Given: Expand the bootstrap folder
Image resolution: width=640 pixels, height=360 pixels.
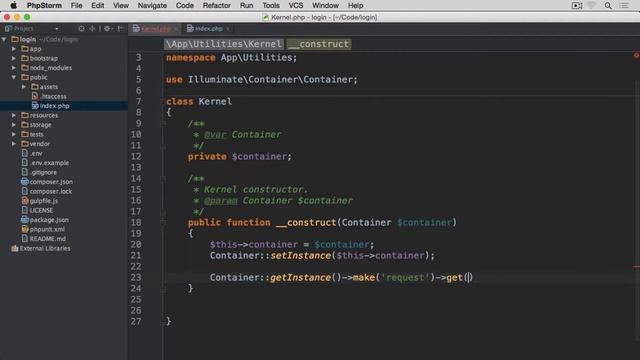Looking at the screenshot, I should pos(14,58).
